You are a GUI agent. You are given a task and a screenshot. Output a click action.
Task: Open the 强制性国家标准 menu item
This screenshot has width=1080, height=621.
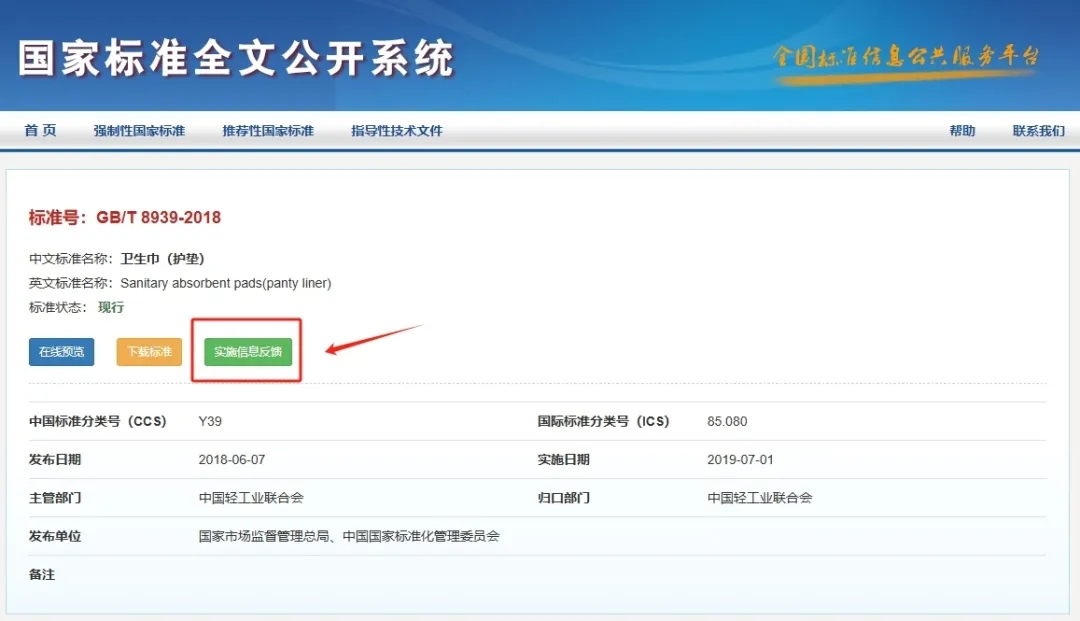click(139, 131)
